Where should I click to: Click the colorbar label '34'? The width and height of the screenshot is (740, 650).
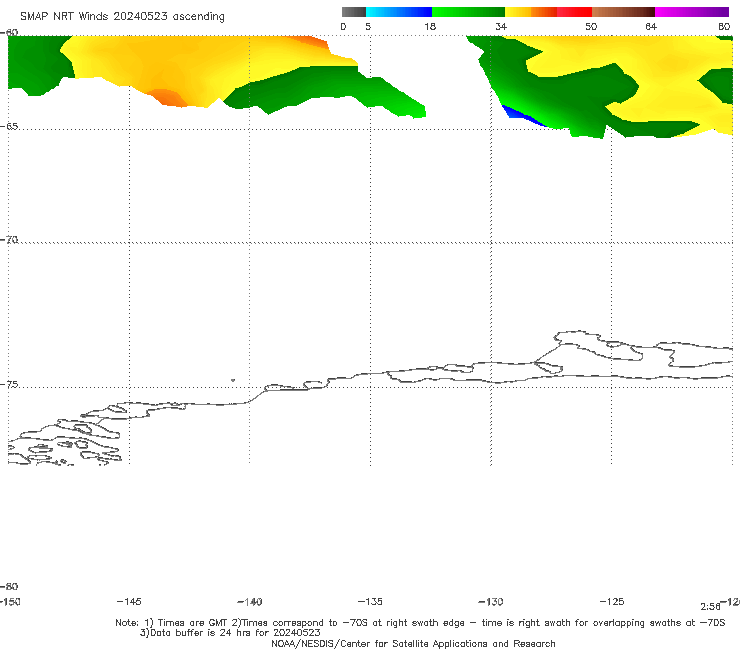(501, 27)
